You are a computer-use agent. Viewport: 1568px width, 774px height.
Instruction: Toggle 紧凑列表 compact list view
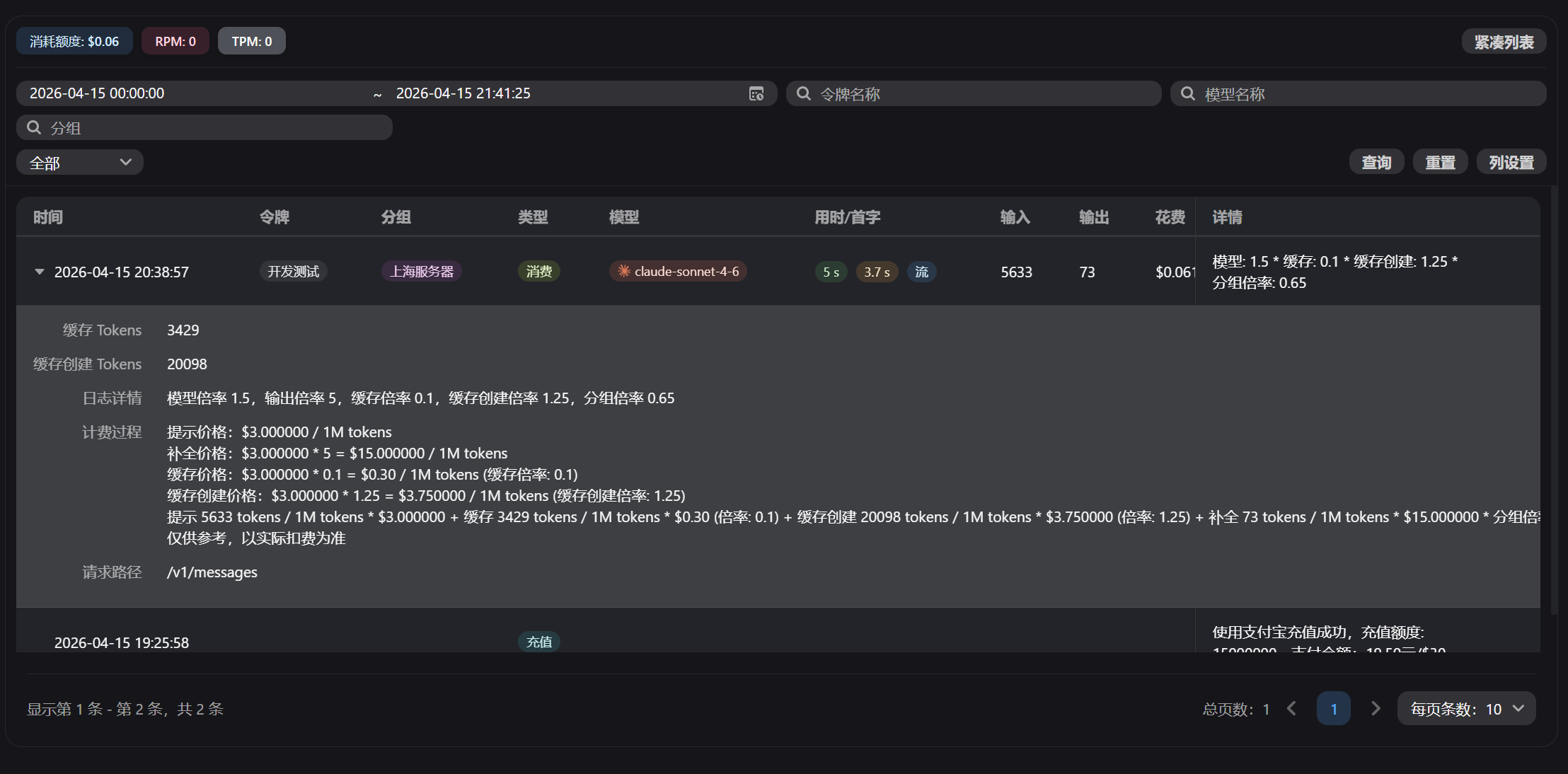click(x=1504, y=42)
